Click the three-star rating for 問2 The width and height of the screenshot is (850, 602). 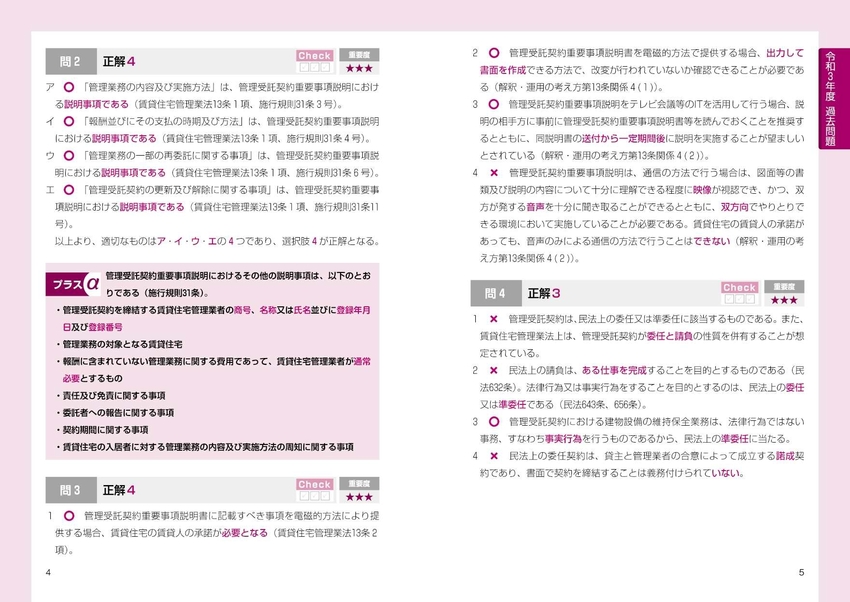pyautogui.click(x=359, y=68)
